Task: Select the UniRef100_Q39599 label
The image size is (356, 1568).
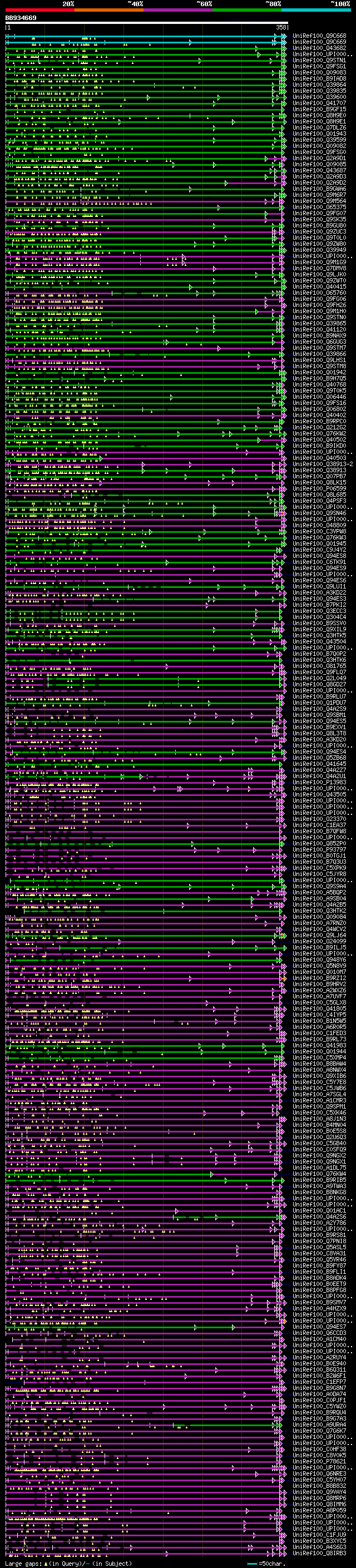Action: [319, 140]
